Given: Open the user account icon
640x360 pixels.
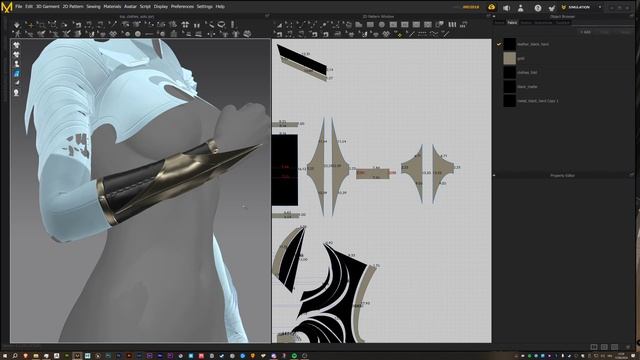Looking at the screenshot, I should coord(520,8).
